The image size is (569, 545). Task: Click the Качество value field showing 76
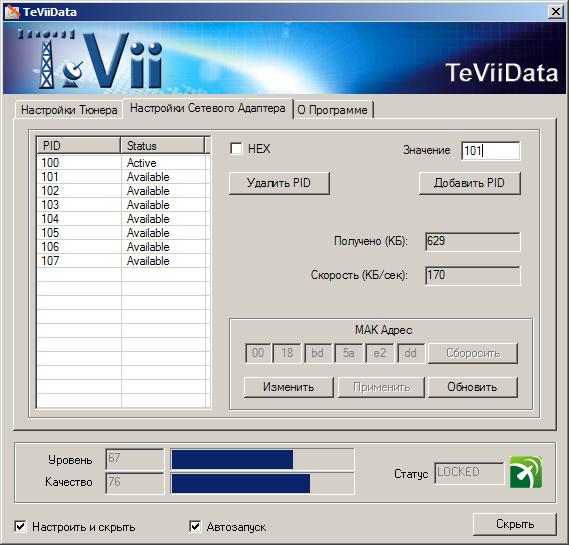tap(135, 483)
